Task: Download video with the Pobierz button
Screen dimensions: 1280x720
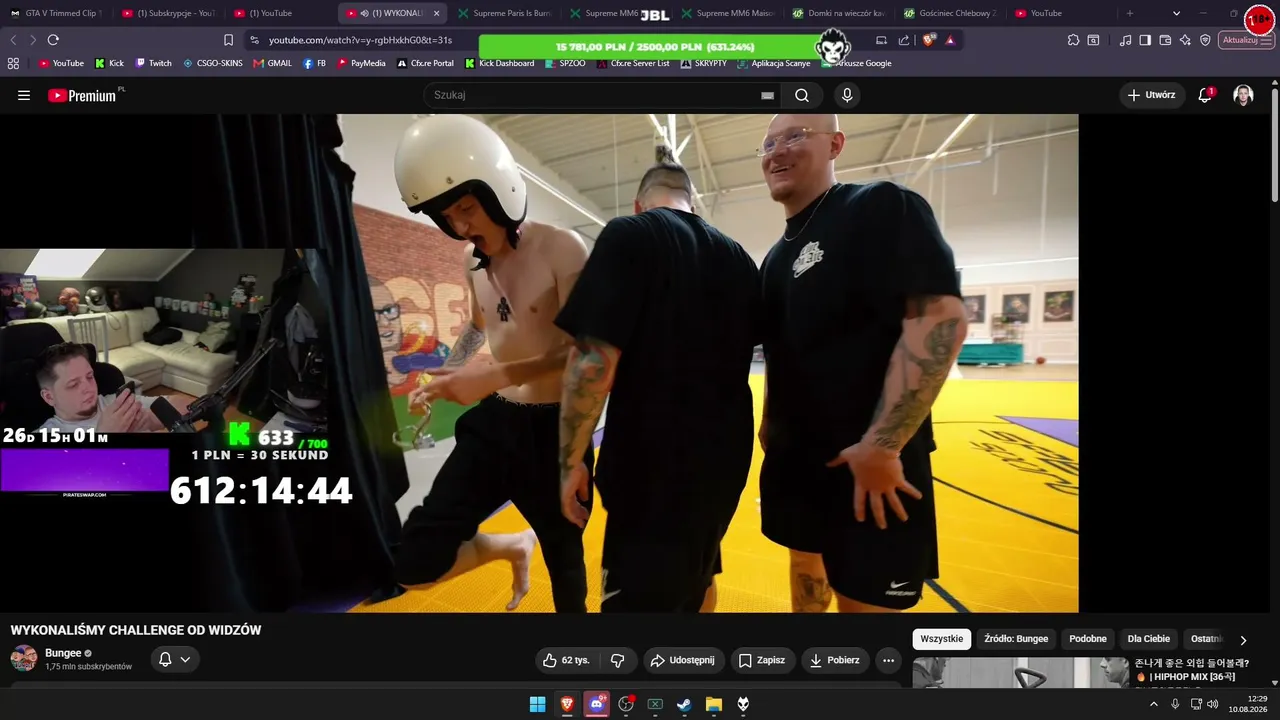Action: point(835,660)
